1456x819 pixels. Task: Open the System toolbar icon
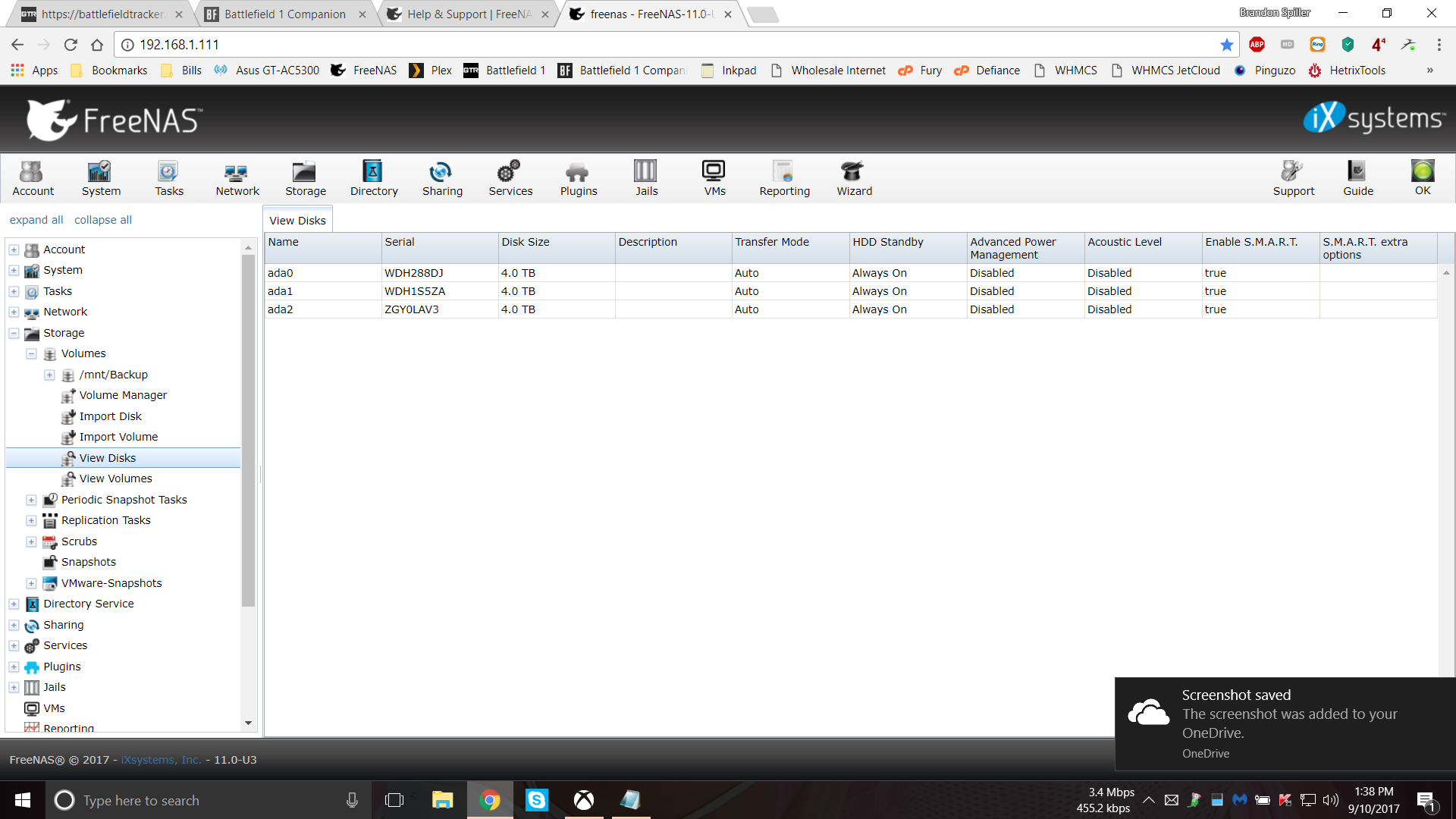pos(101,179)
